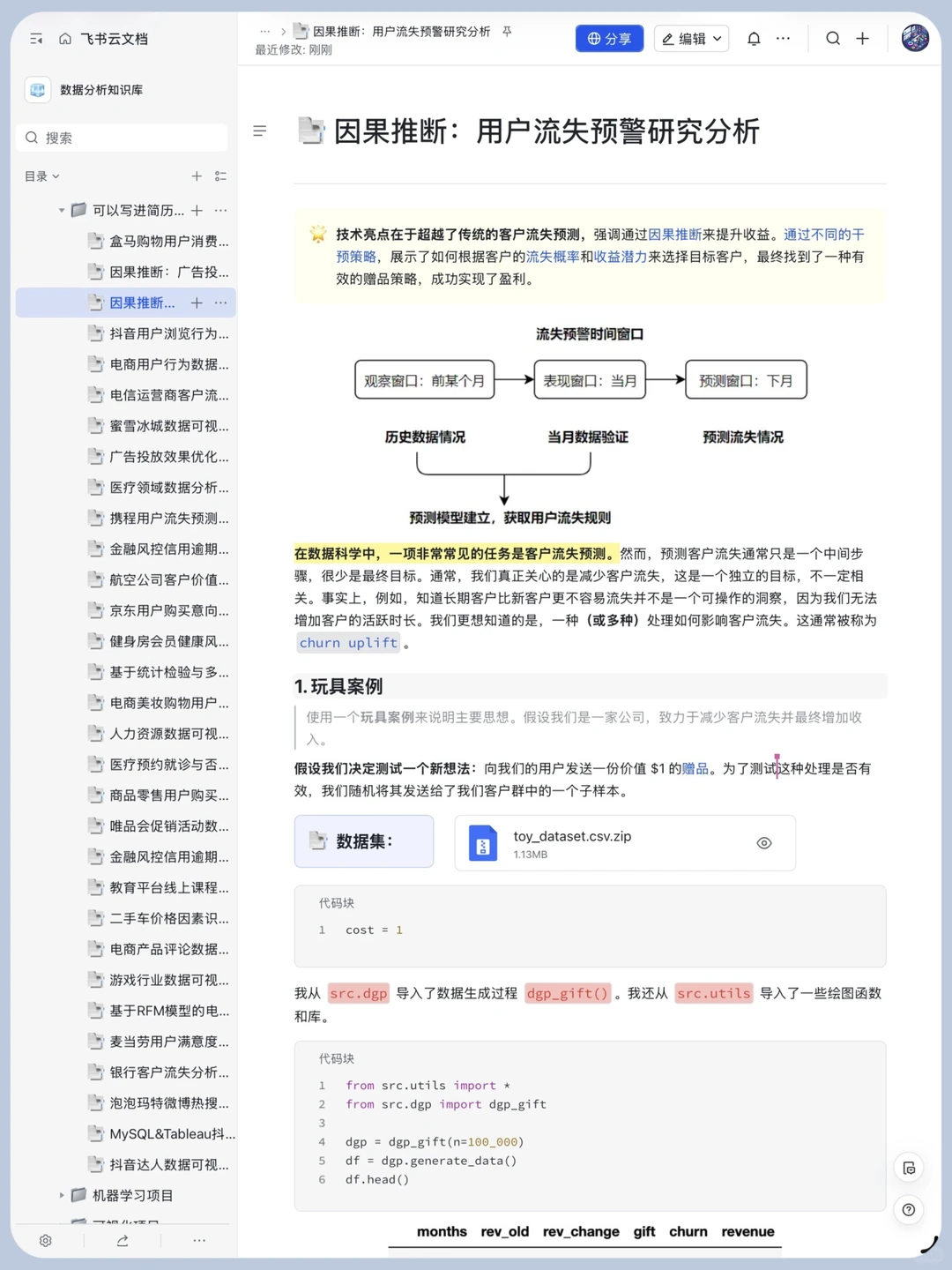This screenshot has width=952, height=1270.
Task: Click the 1. 玩具案例 heading
Action: point(338,686)
